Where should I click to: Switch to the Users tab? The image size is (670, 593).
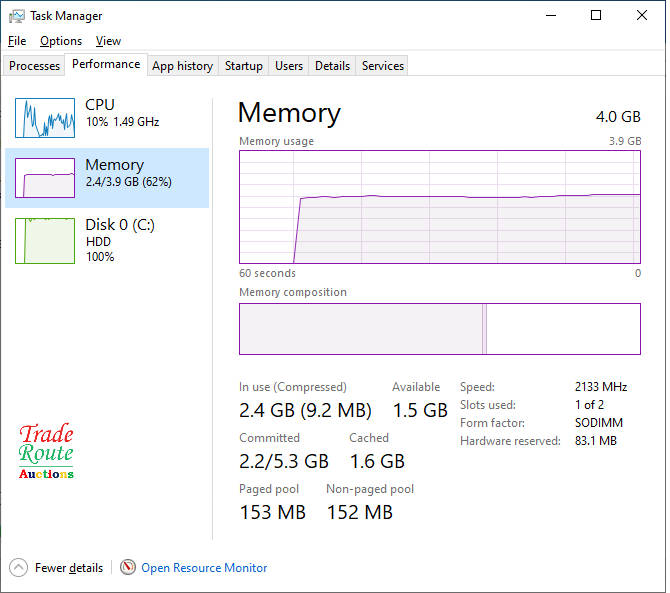coord(289,66)
